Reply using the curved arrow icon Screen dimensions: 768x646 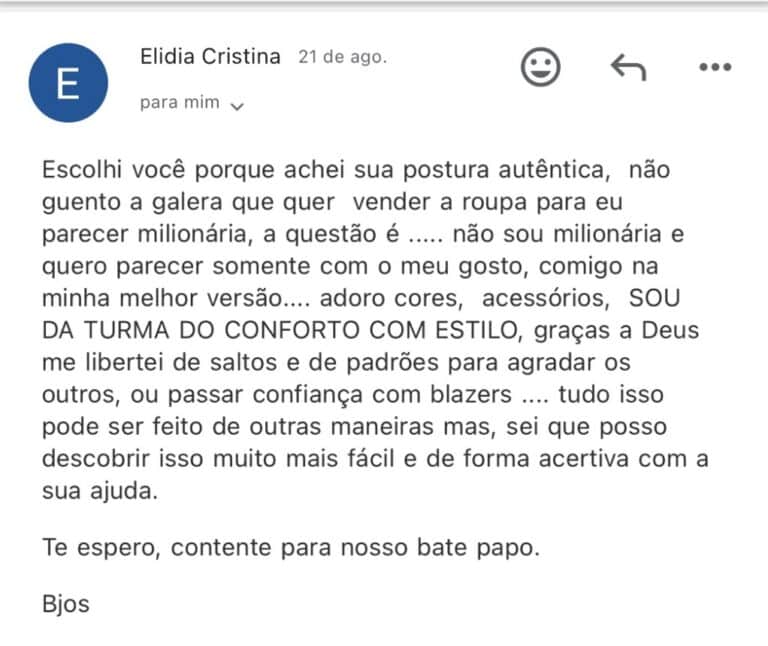coord(628,67)
